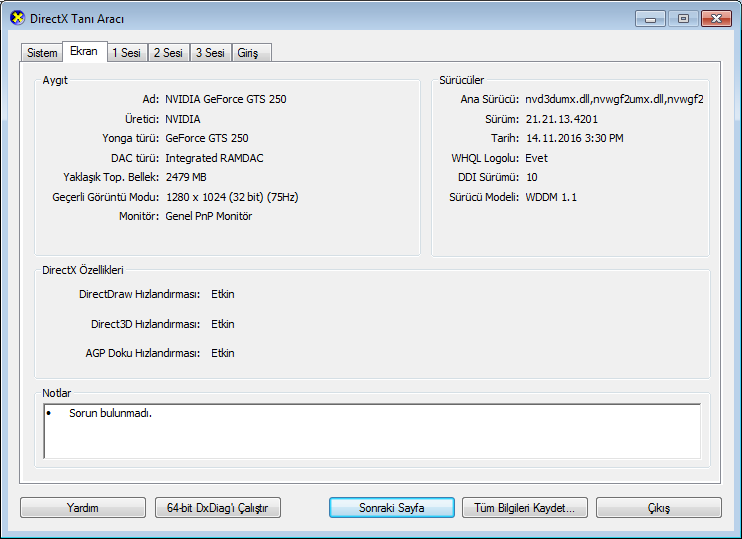Select the Ekran tab

coord(84,51)
